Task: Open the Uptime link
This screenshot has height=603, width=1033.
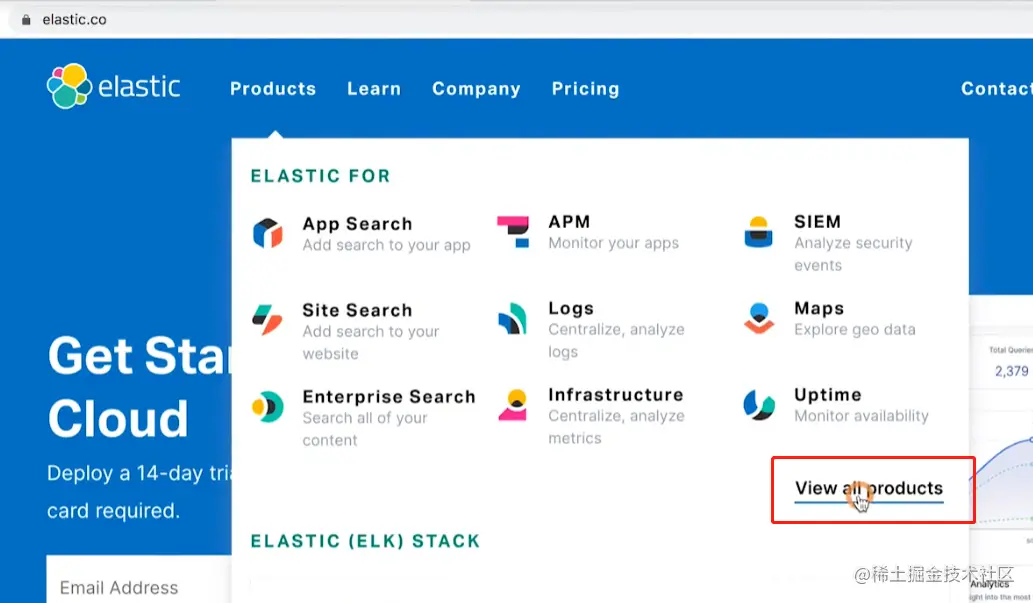Action: point(827,395)
